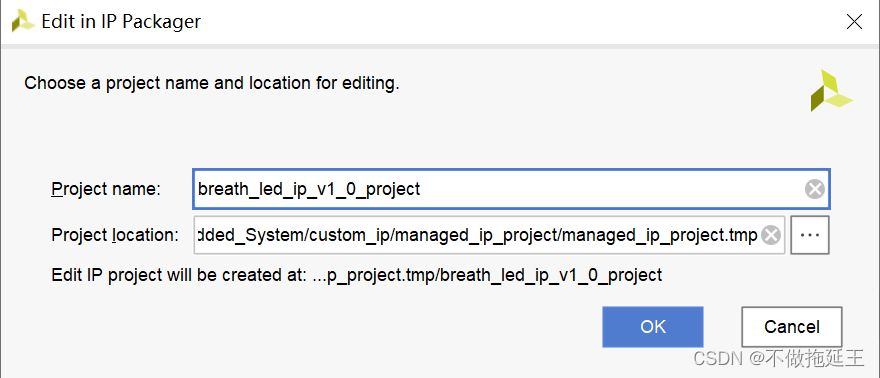The width and height of the screenshot is (880, 378).
Task: Open the browse dialog via ellipsis button
Action: 810,236
